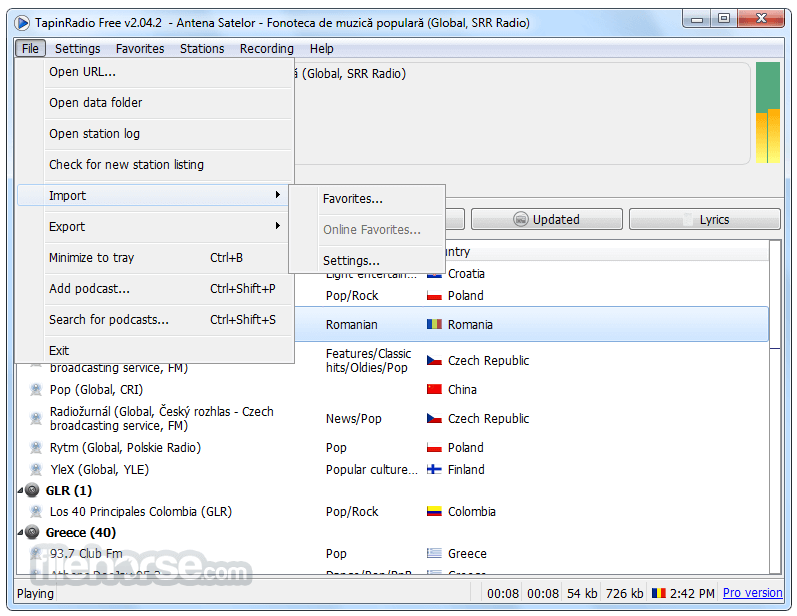The width and height of the screenshot is (797, 616).
Task: Click the 2:42 PM time display
Action: tap(692, 594)
